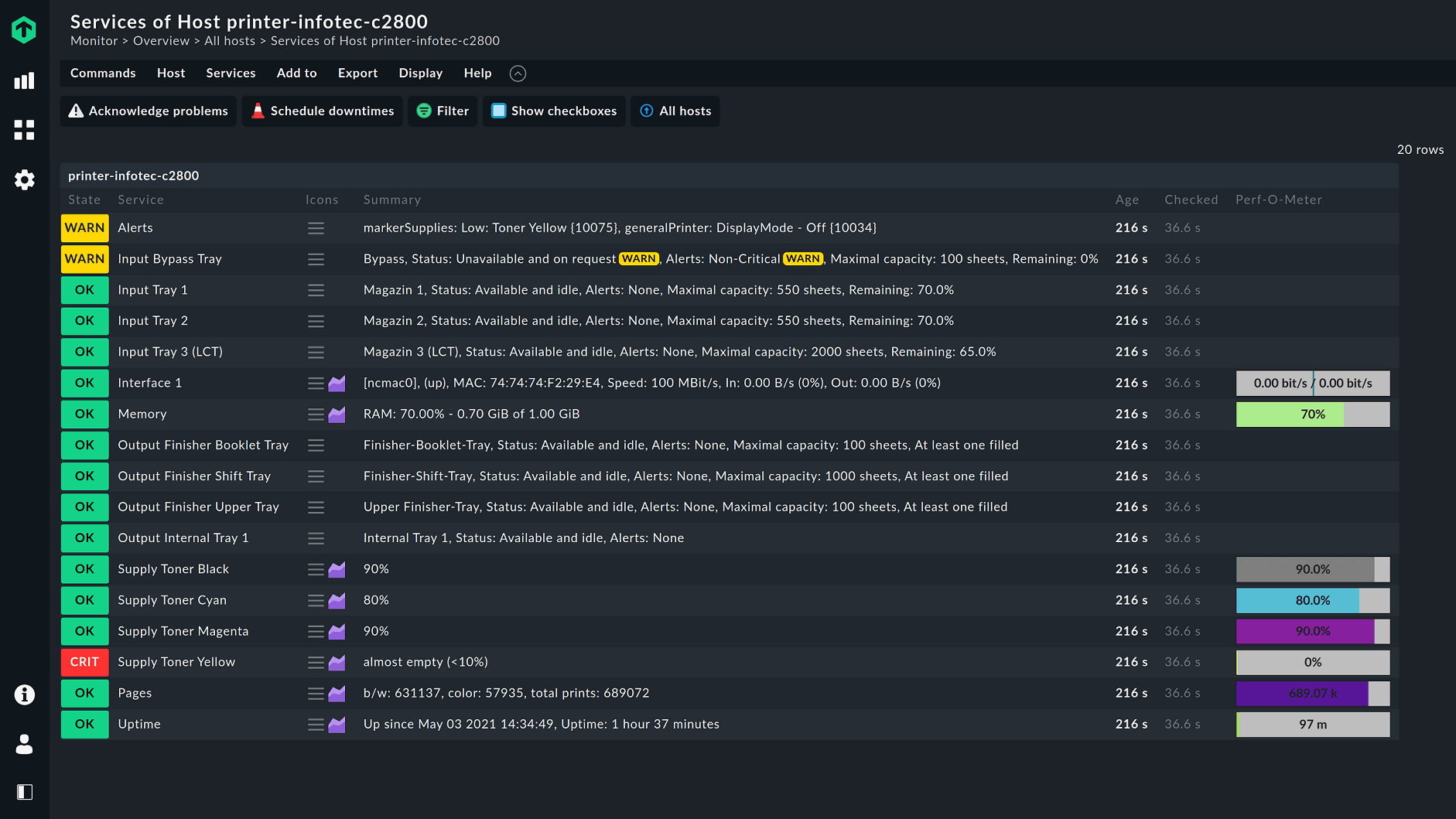This screenshot has width=1456, height=819.
Task: Open the Add to dropdown
Action: [x=296, y=73]
